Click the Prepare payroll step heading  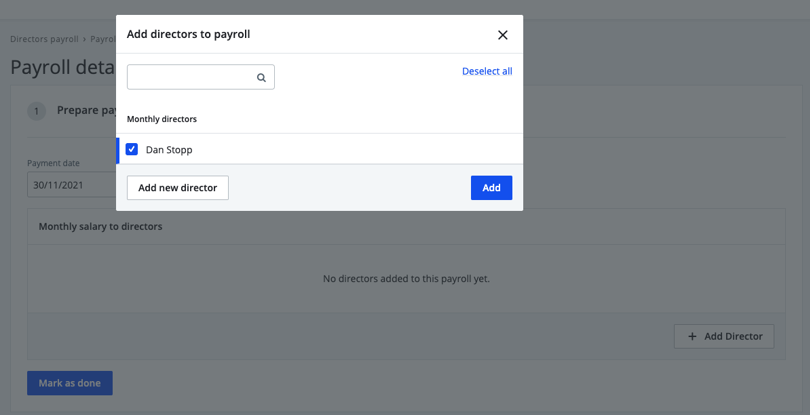point(86,111)
